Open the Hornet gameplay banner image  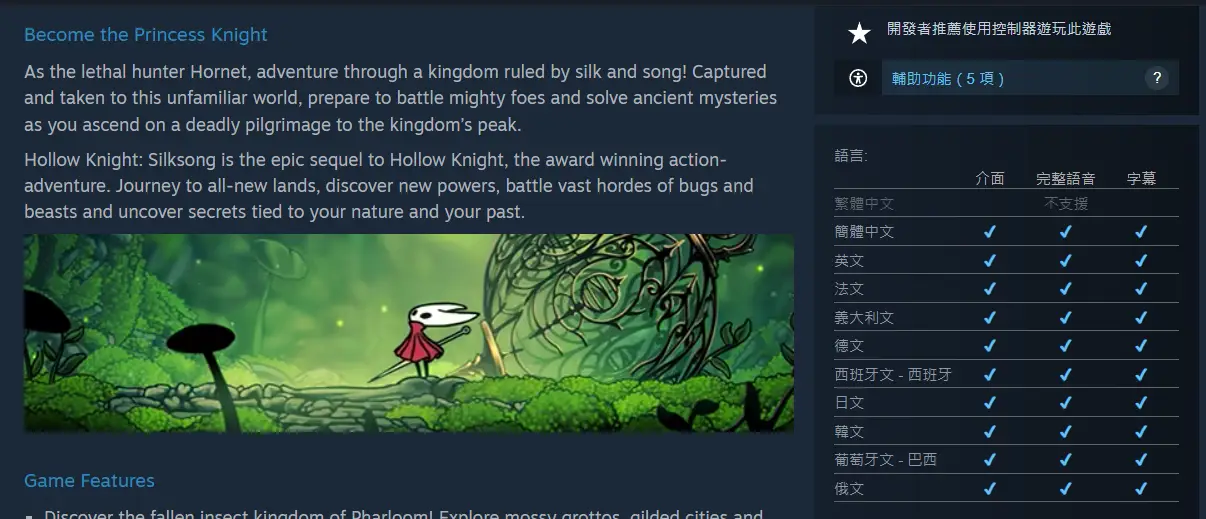(x=409, y=333)
